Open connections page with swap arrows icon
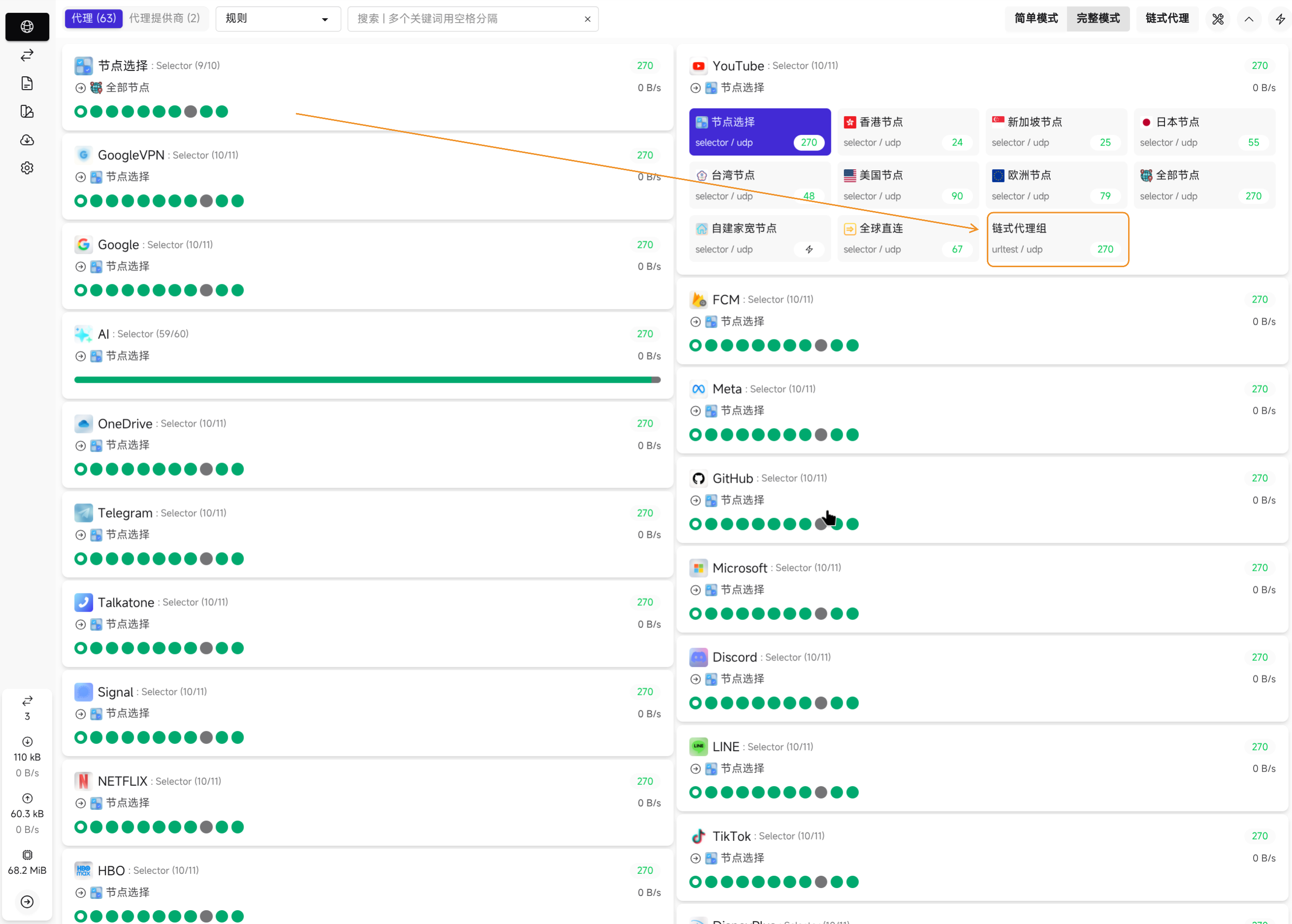The image size is (1292, 924). click(27, 55)
